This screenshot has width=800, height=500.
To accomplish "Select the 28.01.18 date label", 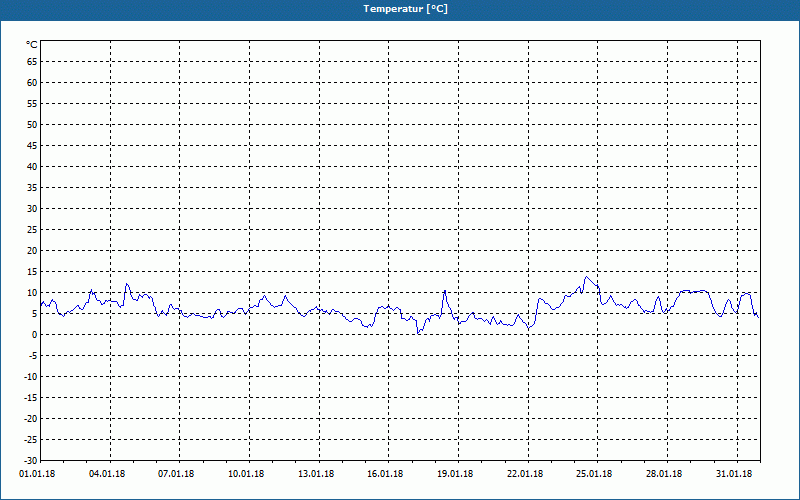I will tap(664, 474).
